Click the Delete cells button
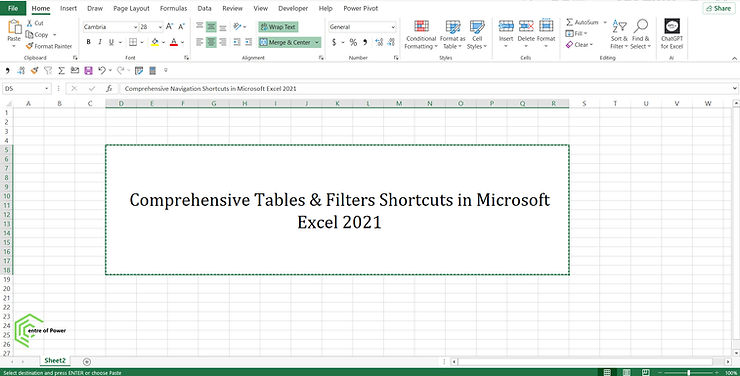740x376 pixels. point(526,33)
